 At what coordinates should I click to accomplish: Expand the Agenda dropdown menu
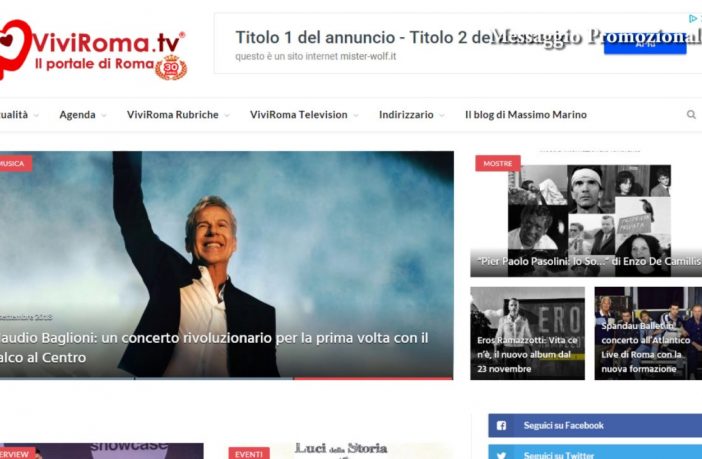104,115
